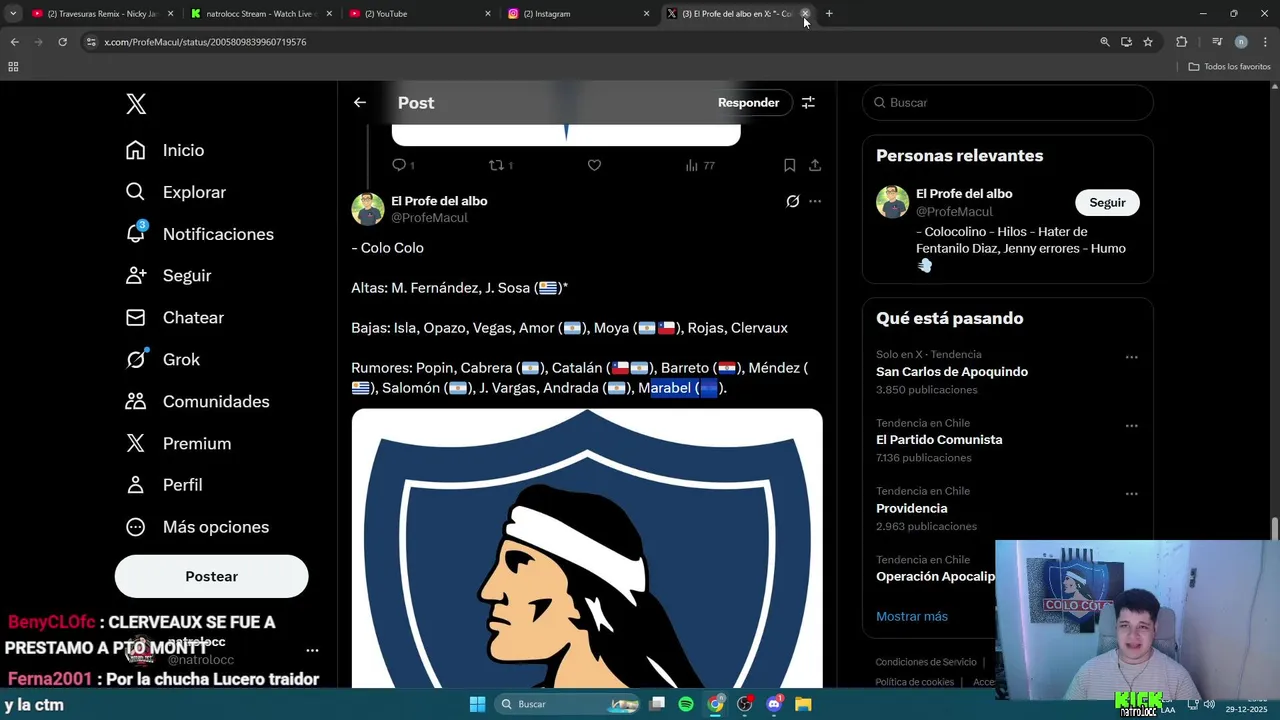Click the X logo in the sidebar
The image size is (1280, 720).
click(x=136, y=103)
